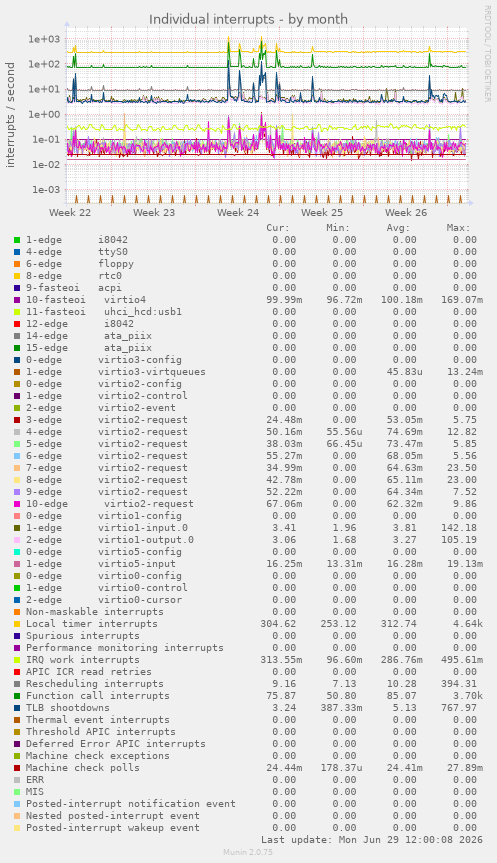Click the 'Week 24' x-axis label
Screen dimensions: 497x863
238,212
